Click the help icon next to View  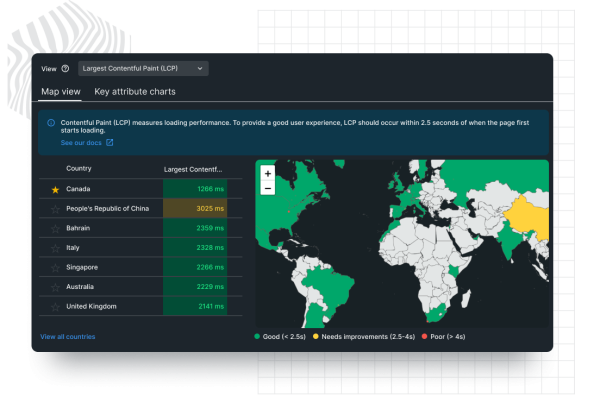[x=65, y=69]
